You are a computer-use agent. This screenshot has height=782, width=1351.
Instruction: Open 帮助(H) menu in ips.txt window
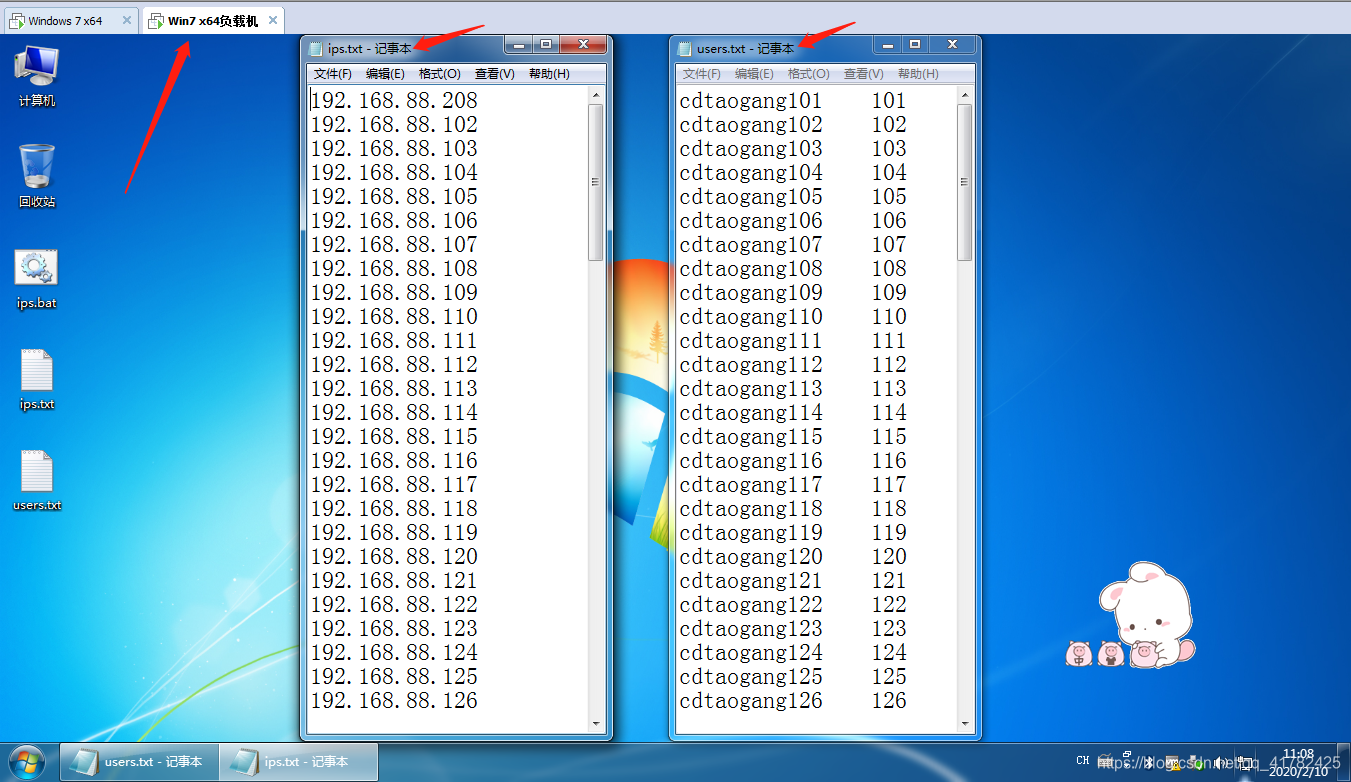coord(549,74)
